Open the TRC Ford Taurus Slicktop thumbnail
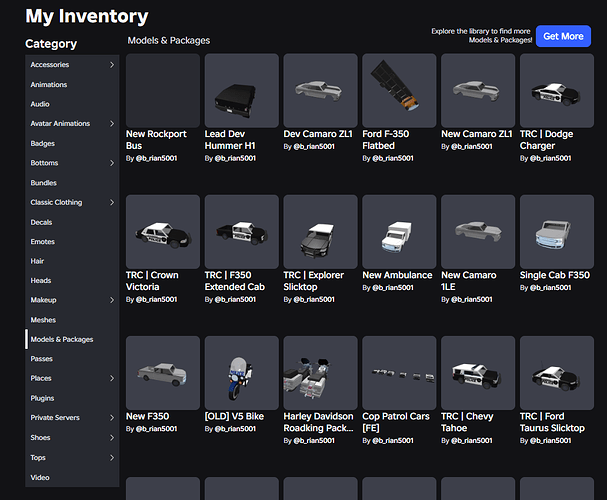 coord(557,373)
